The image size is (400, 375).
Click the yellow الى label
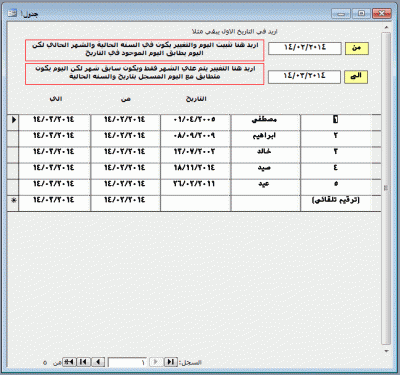[356, 77]
